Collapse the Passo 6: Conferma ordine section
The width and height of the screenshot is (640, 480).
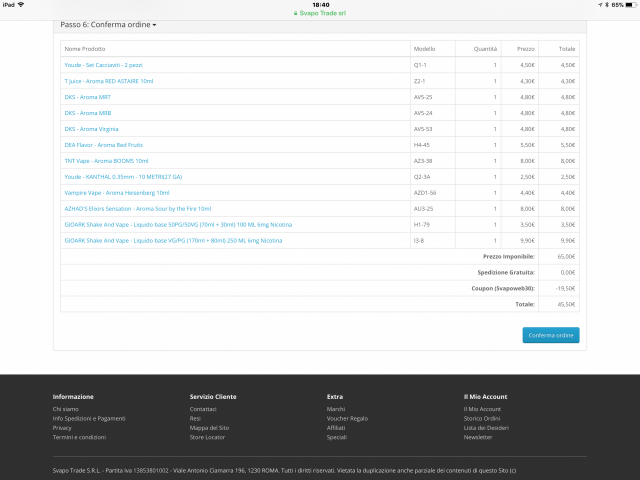tap(108, 25)
